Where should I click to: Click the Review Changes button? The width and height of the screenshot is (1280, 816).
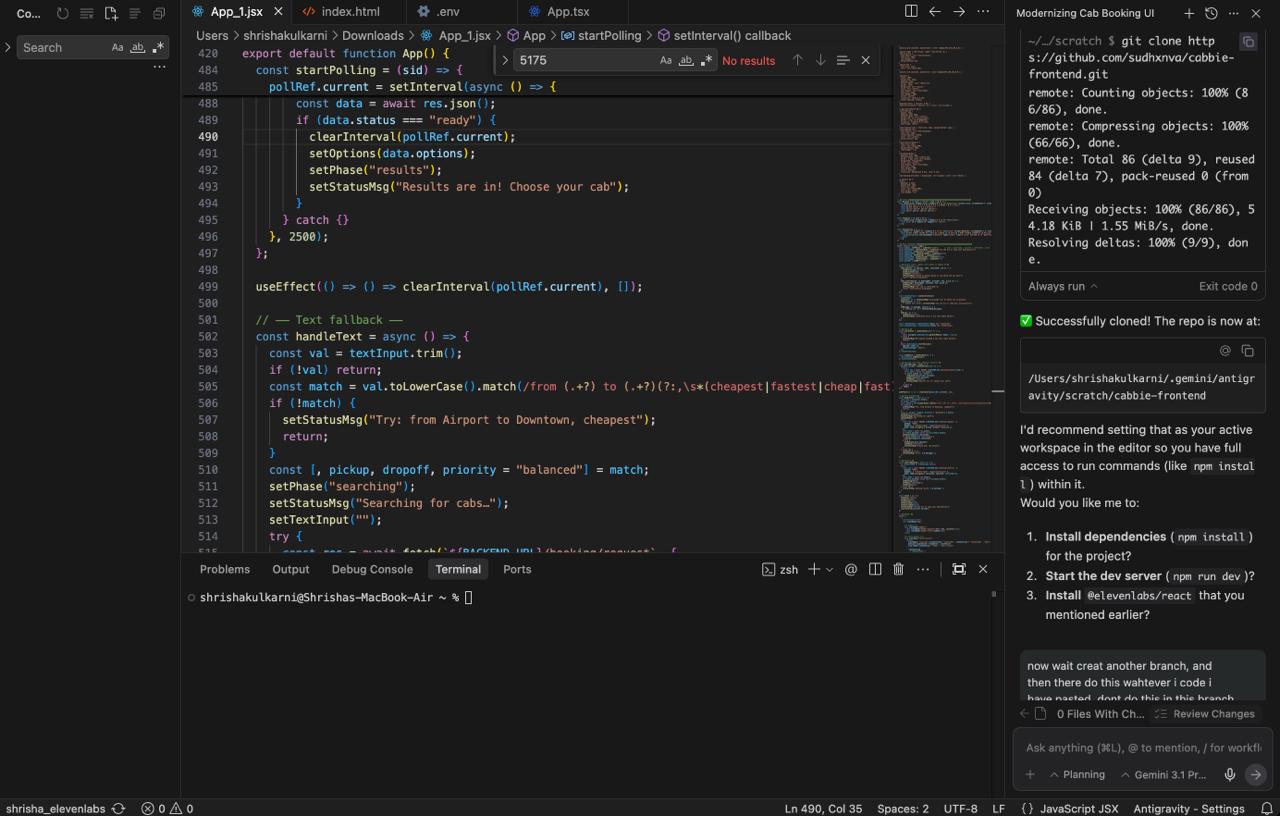(1204, 714)
